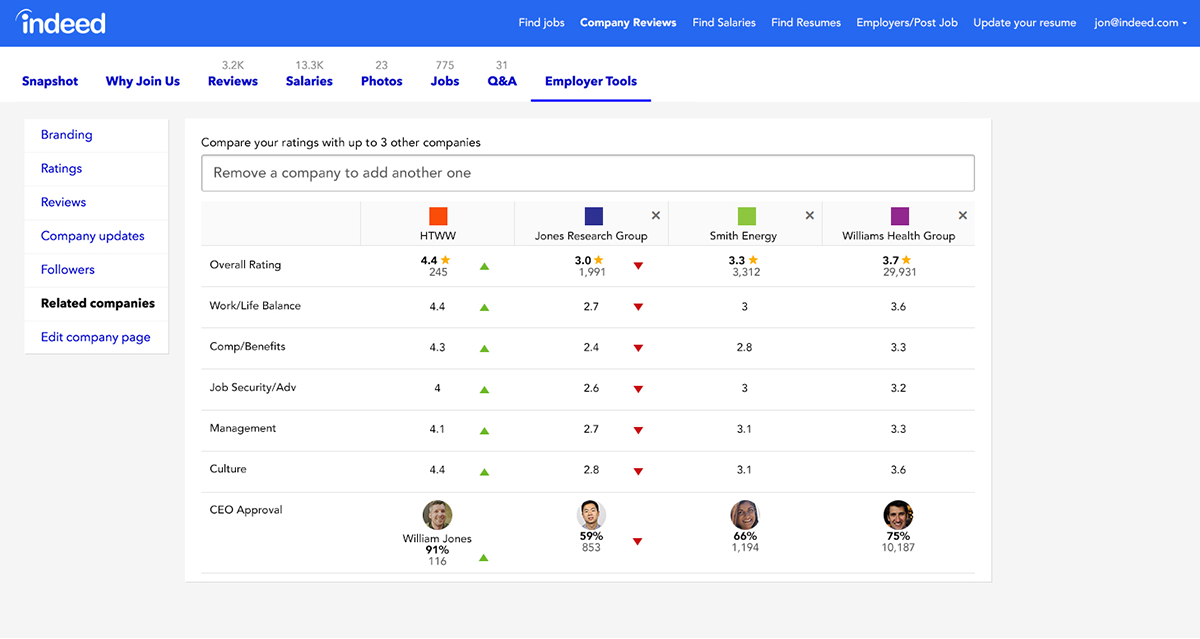
Task: Focus the add company search field
Action: tap(588, 173)
